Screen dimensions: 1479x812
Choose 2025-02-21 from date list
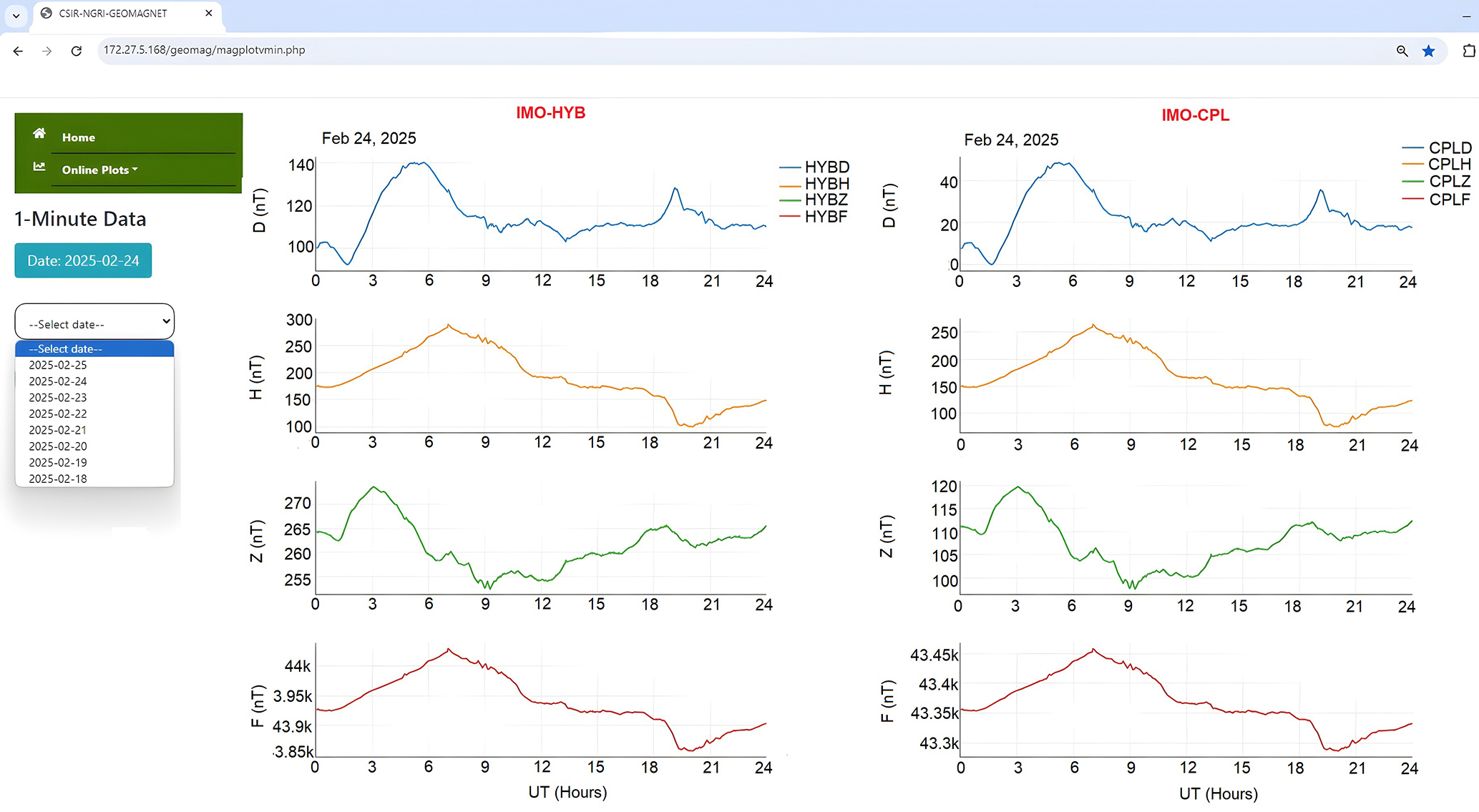58,430
